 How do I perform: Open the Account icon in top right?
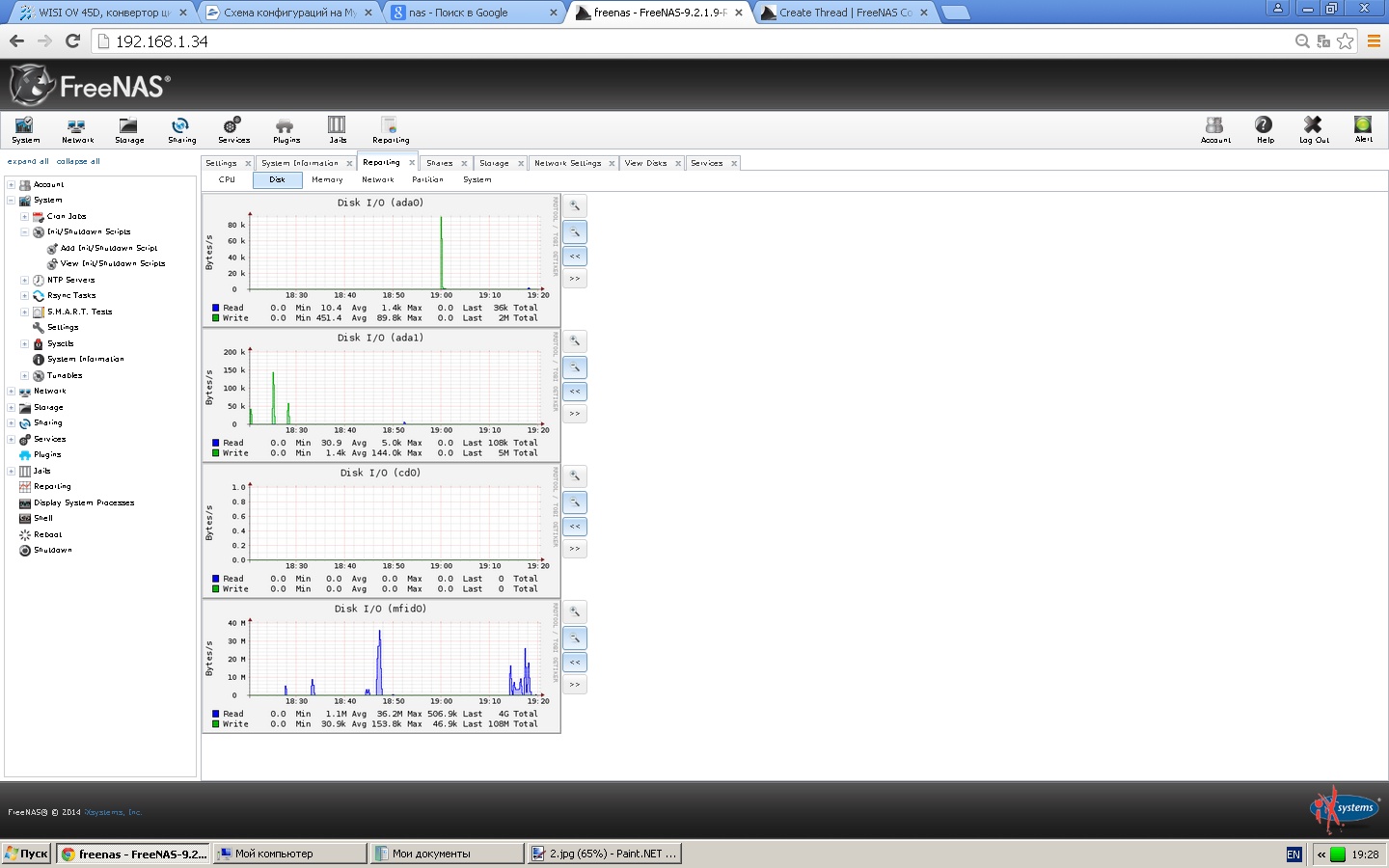coord(1215,129)
